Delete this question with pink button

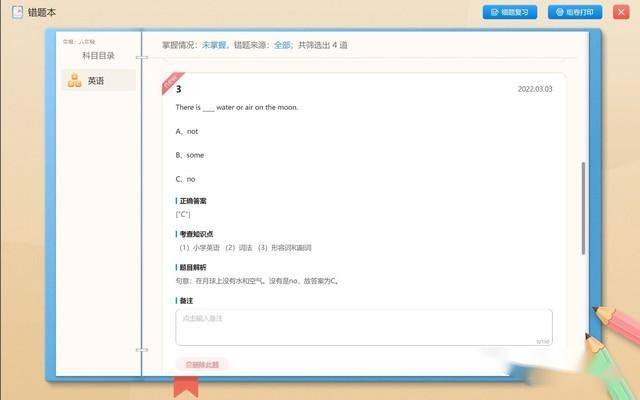pyautogui.click(x=202, y=364)
